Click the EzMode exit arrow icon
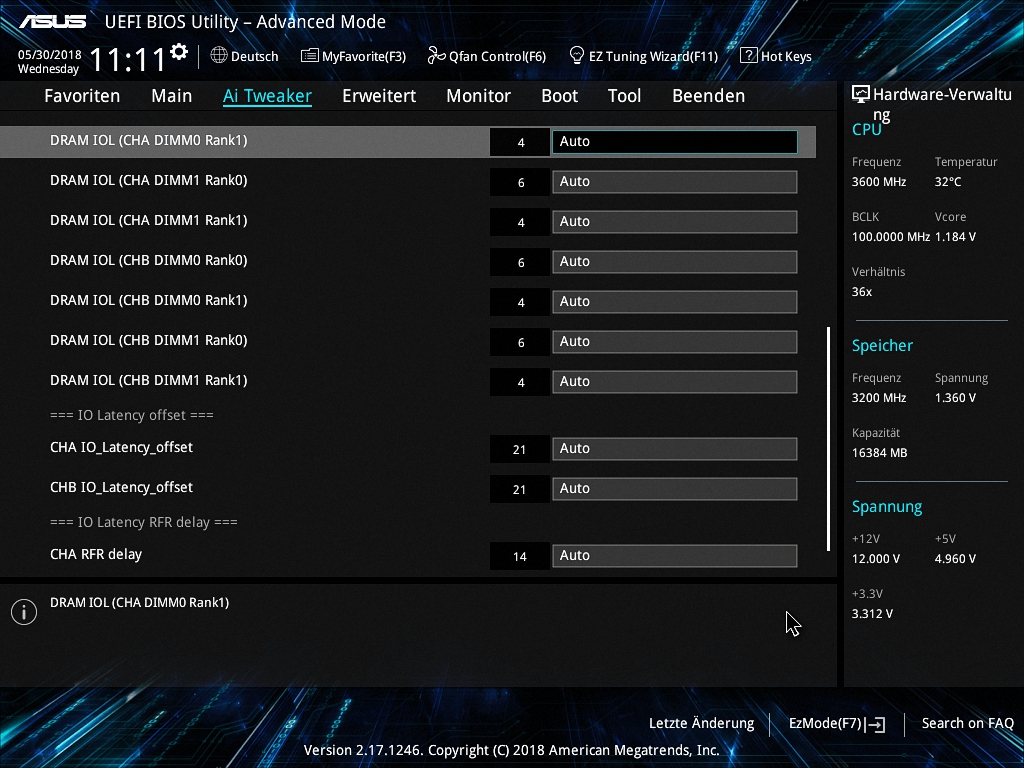Viewport: 1024px width, 768px height. (x=875, y=724)
